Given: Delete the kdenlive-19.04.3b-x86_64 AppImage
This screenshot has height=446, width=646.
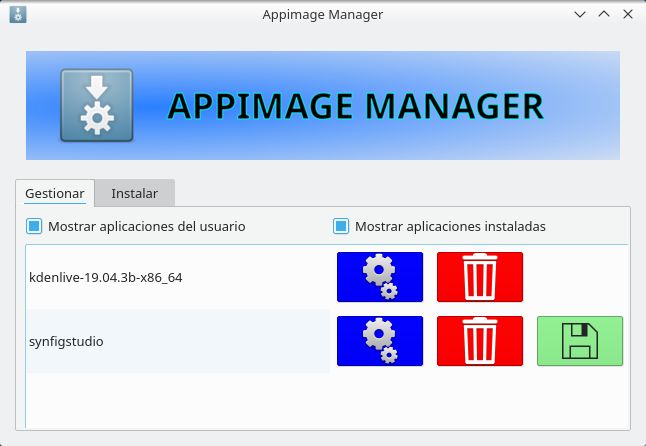Looking at the screenshot, I should point(480,276).
